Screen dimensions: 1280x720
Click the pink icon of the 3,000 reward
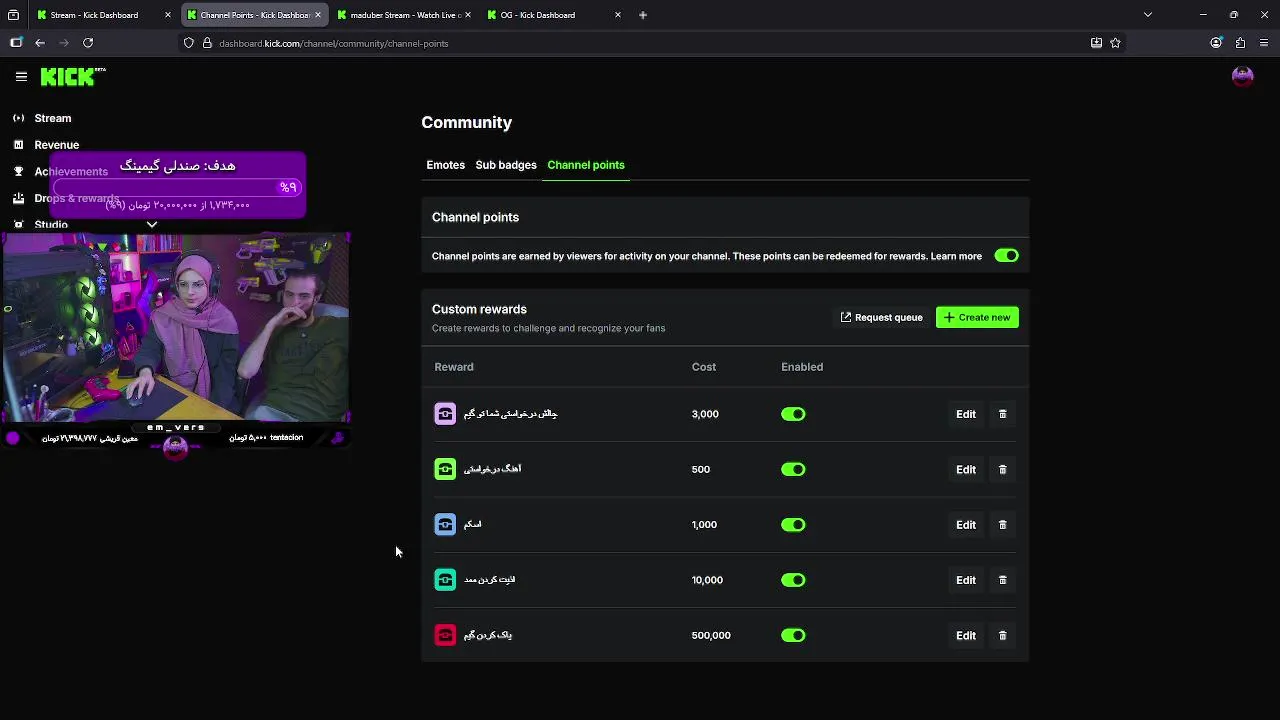tap(445, 414)
